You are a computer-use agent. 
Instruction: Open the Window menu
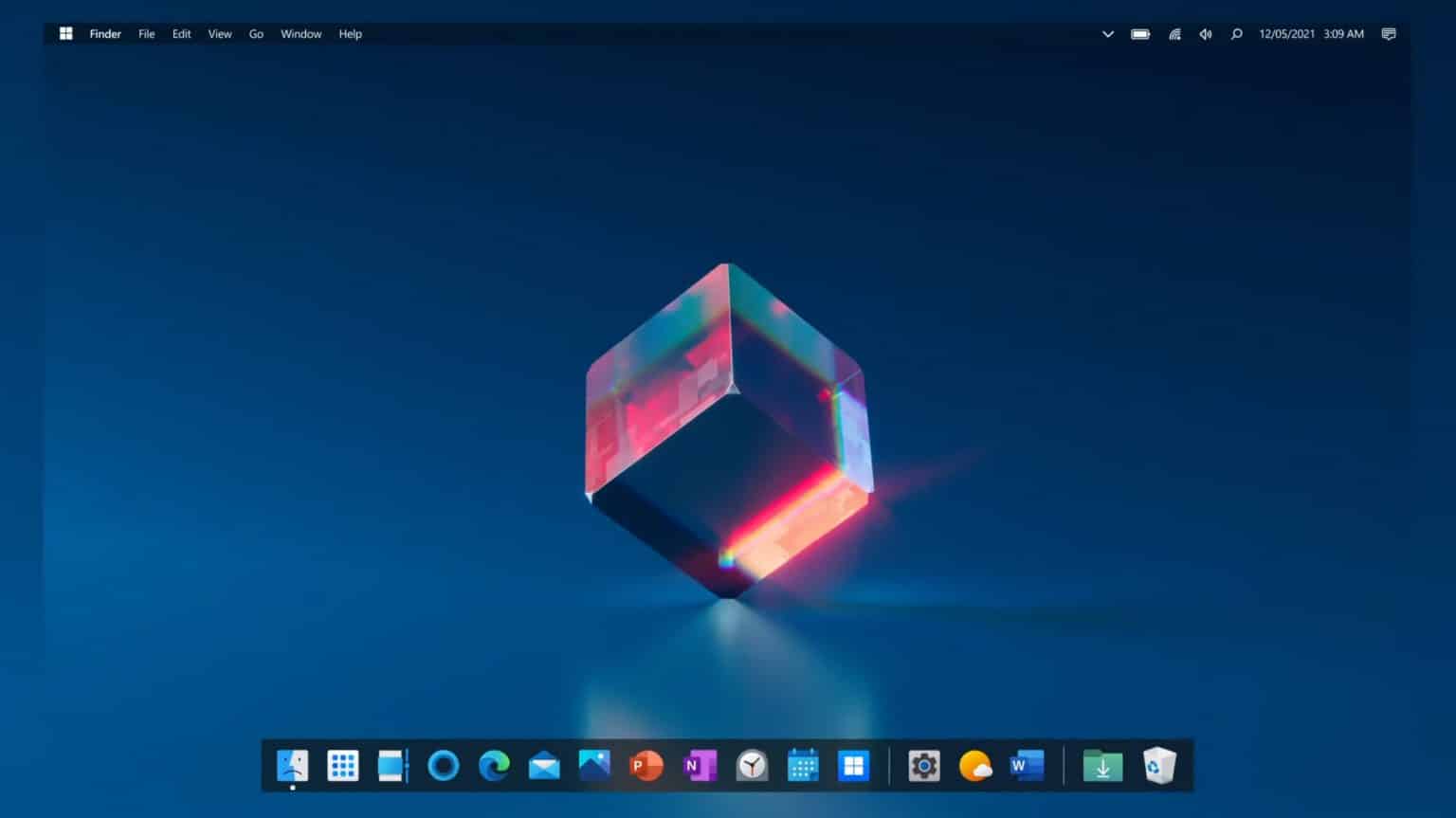[x=300, y=34]
